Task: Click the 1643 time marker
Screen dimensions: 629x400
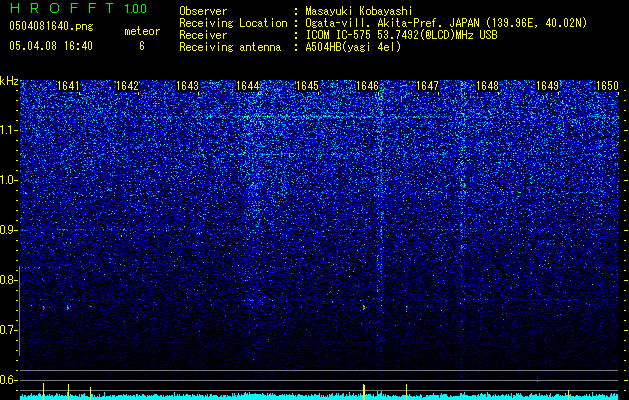Action: (x=187, y=86)
